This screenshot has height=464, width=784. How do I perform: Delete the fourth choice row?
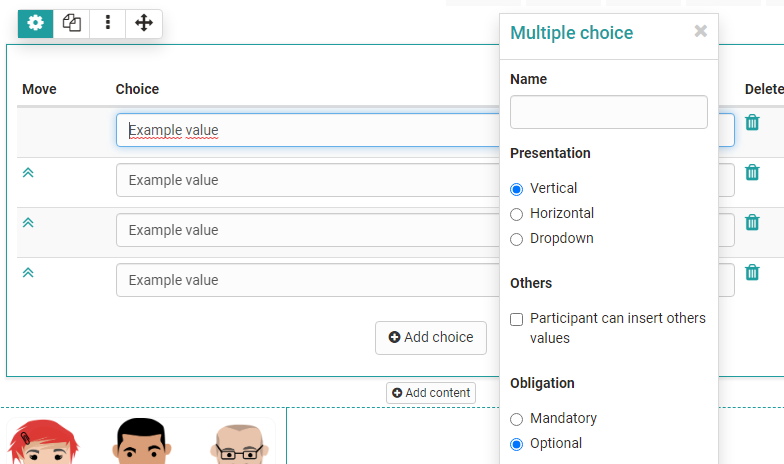point(752,272)
